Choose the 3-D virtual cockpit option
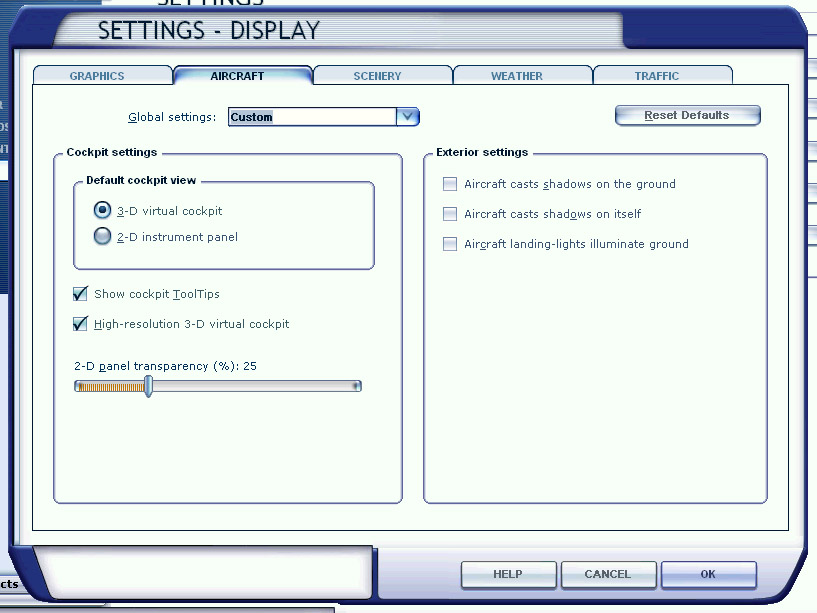817x613 pixels. [x=102, y=211]
